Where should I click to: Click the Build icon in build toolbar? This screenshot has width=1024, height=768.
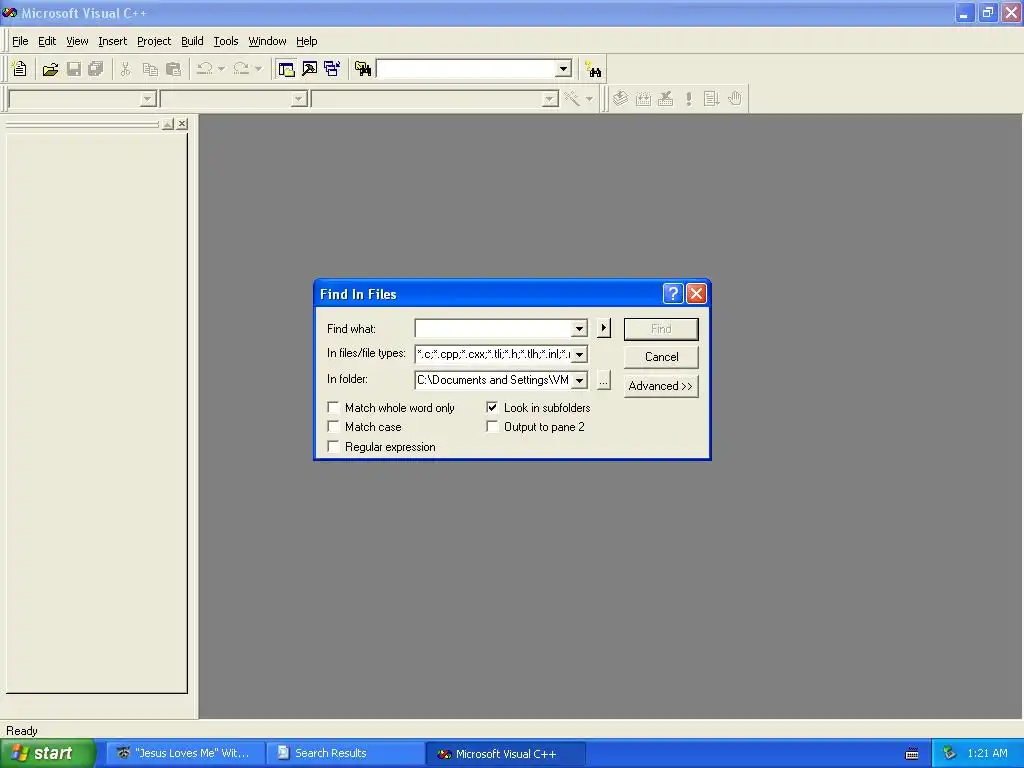(643, 99)
